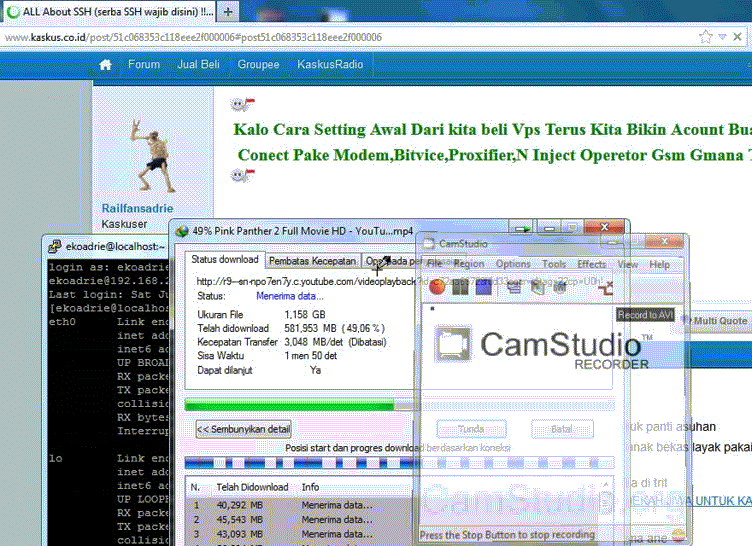Open the Jual Beli link in navbar
The image size is (752, 546).
click(x=199, y=64)
